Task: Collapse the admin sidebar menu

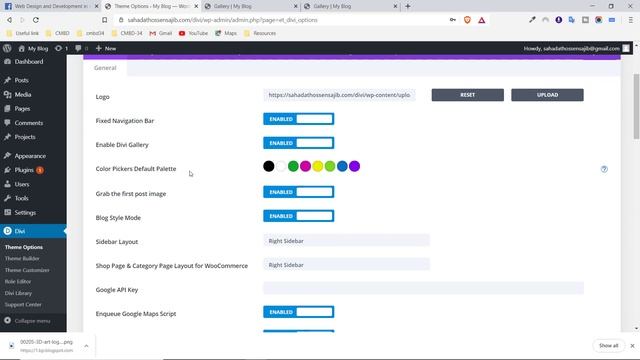Action: tap(28, 321)
